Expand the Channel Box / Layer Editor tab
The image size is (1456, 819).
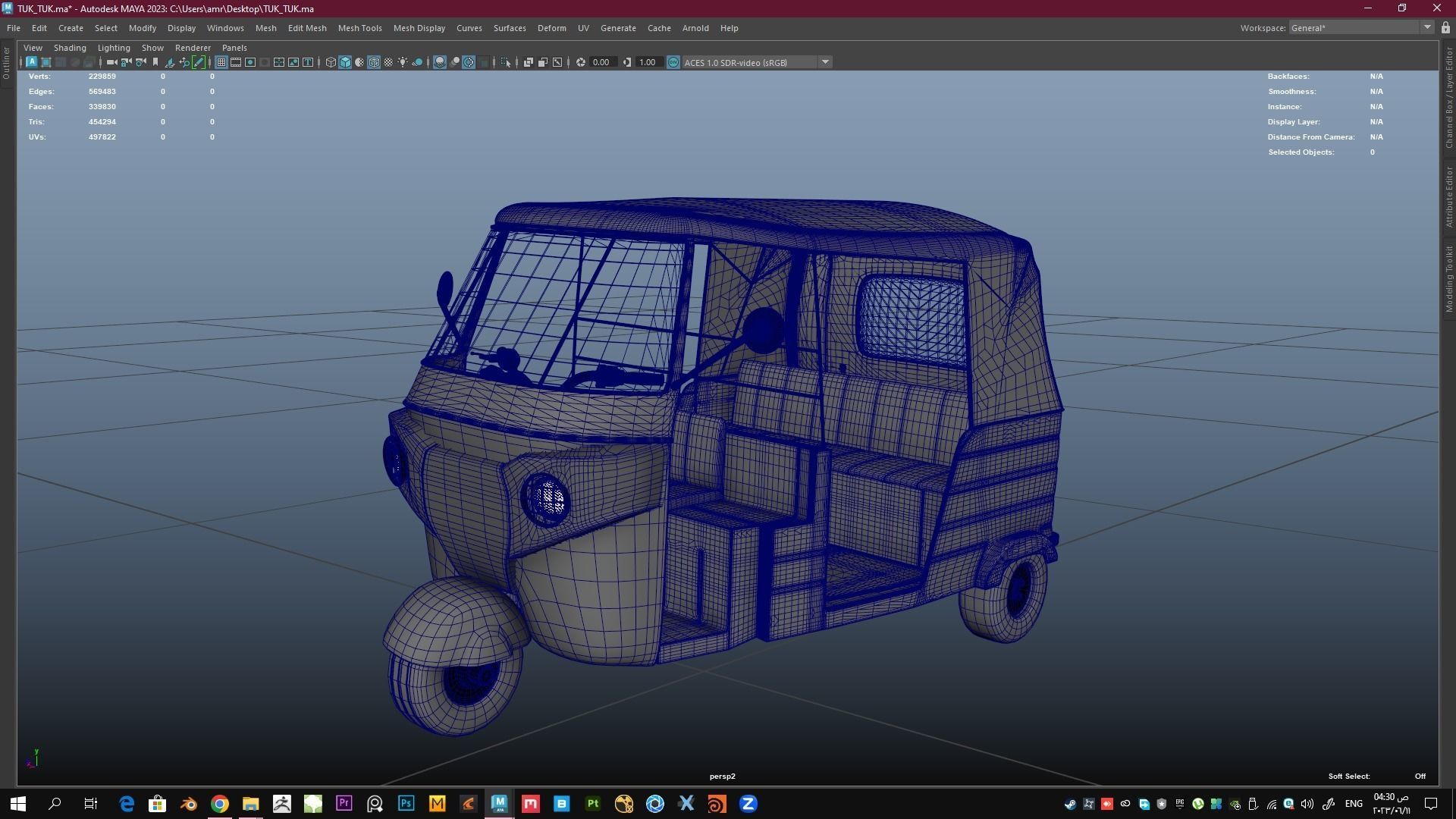(x=1448, y=97)
